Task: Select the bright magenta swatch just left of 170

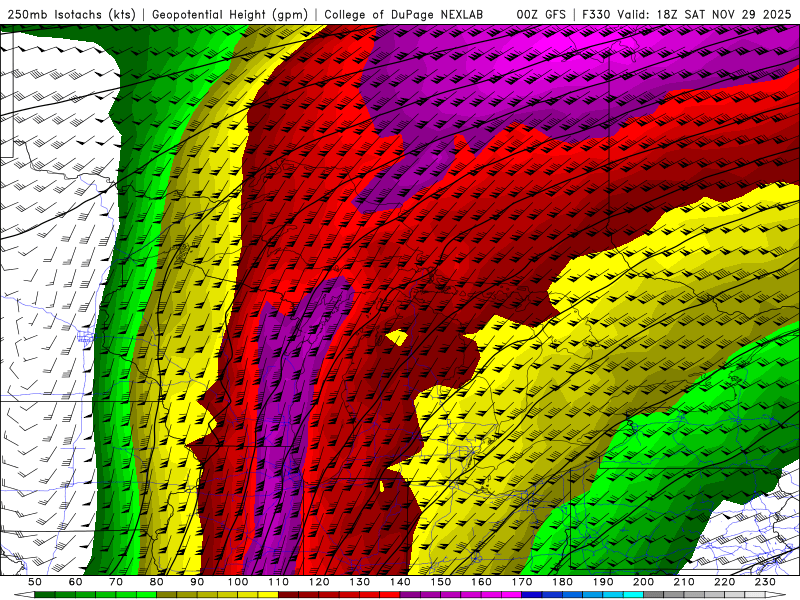Action: coord(512,595)
